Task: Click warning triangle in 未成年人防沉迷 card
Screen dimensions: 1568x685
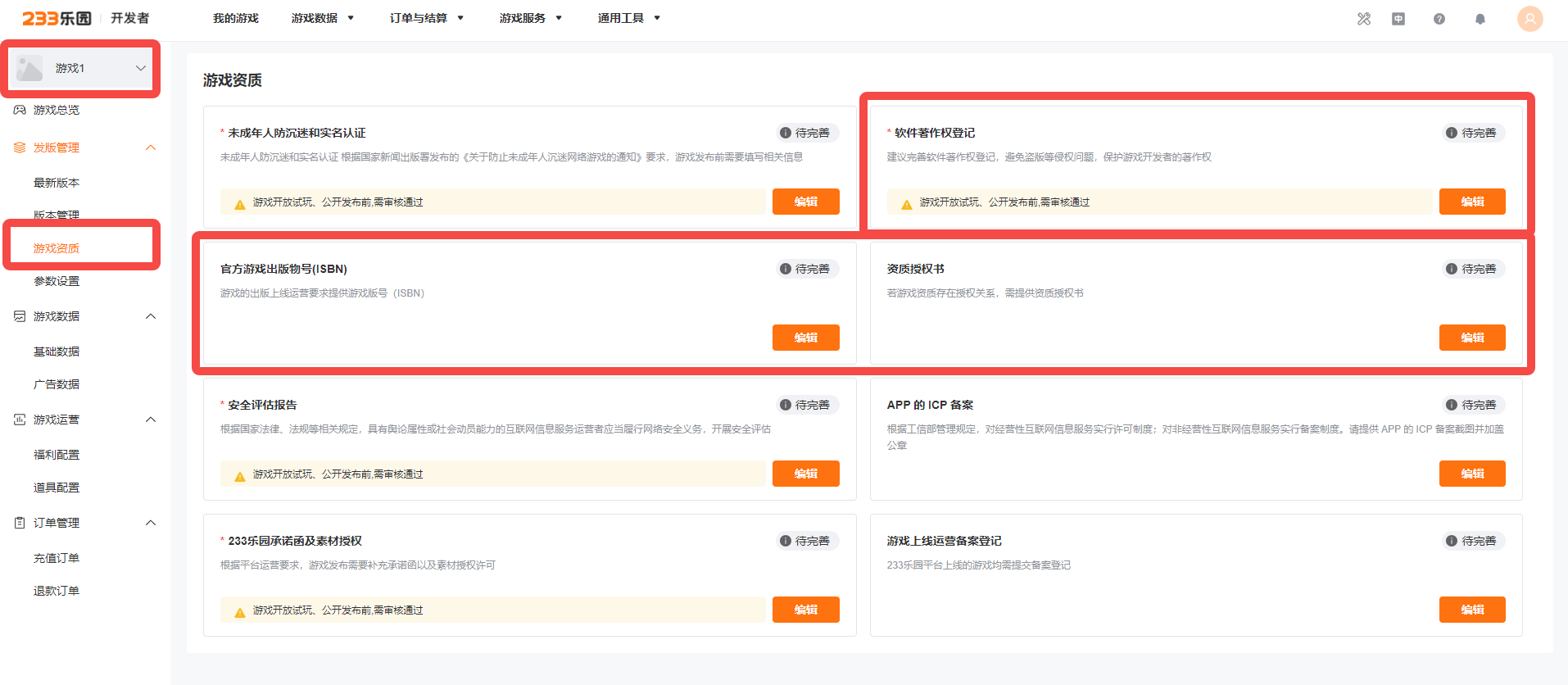Action: 240,204
